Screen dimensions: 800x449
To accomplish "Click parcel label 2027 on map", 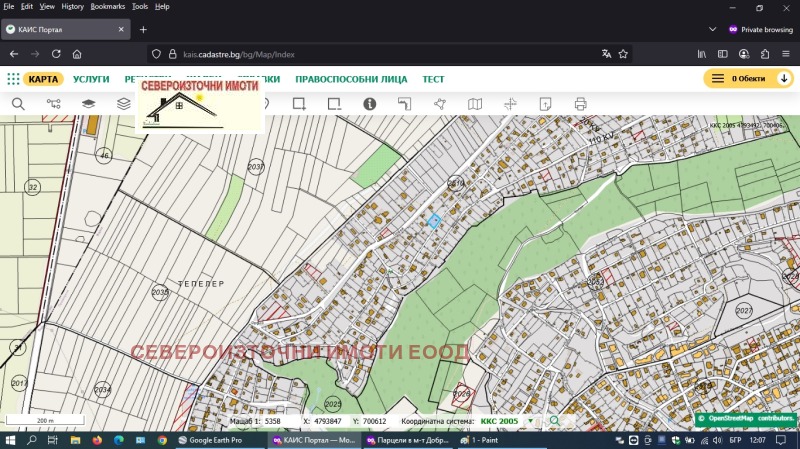I will tap(744, 310).
